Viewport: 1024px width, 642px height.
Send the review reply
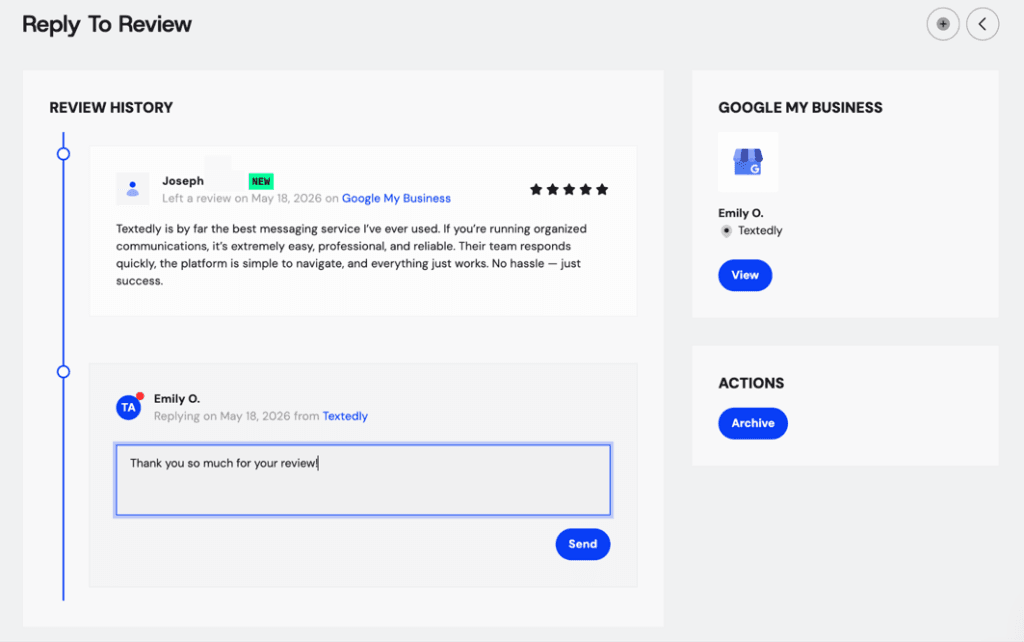pyautogui.click(x=583, y=544)
